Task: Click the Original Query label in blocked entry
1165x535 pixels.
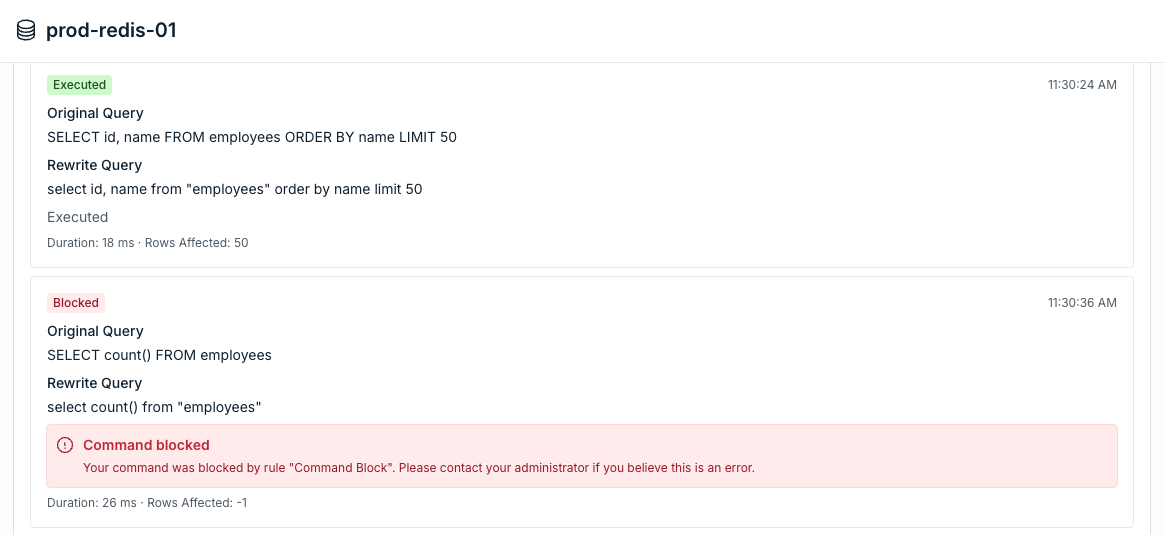Action: pyautogui.click(x=95, y=331)
